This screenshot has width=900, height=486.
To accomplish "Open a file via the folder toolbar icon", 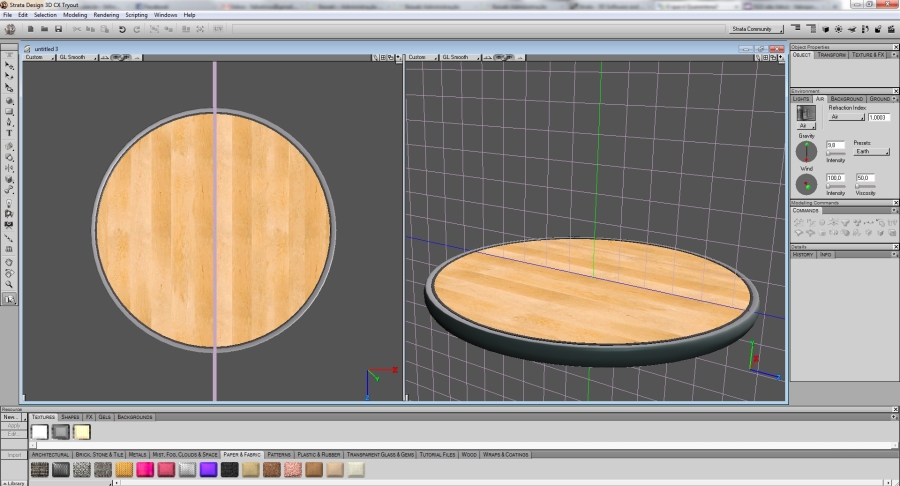I will [44, 29].
